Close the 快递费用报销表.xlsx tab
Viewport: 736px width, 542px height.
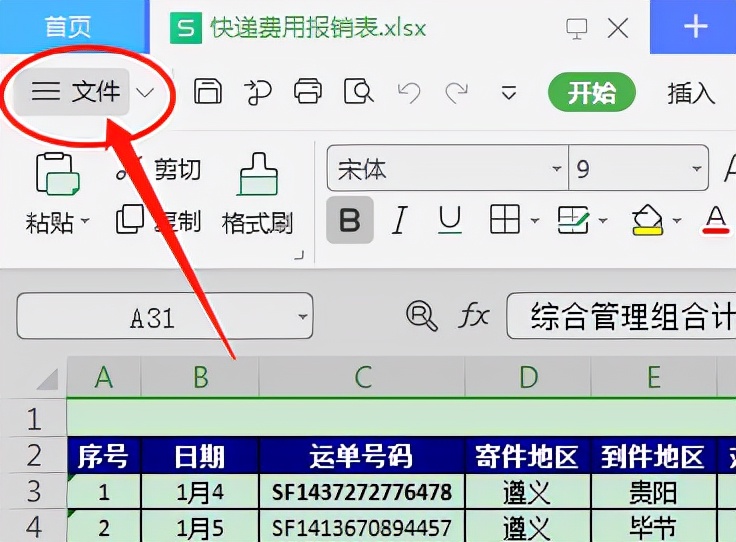pyautogui.click(x=618, y=29)
